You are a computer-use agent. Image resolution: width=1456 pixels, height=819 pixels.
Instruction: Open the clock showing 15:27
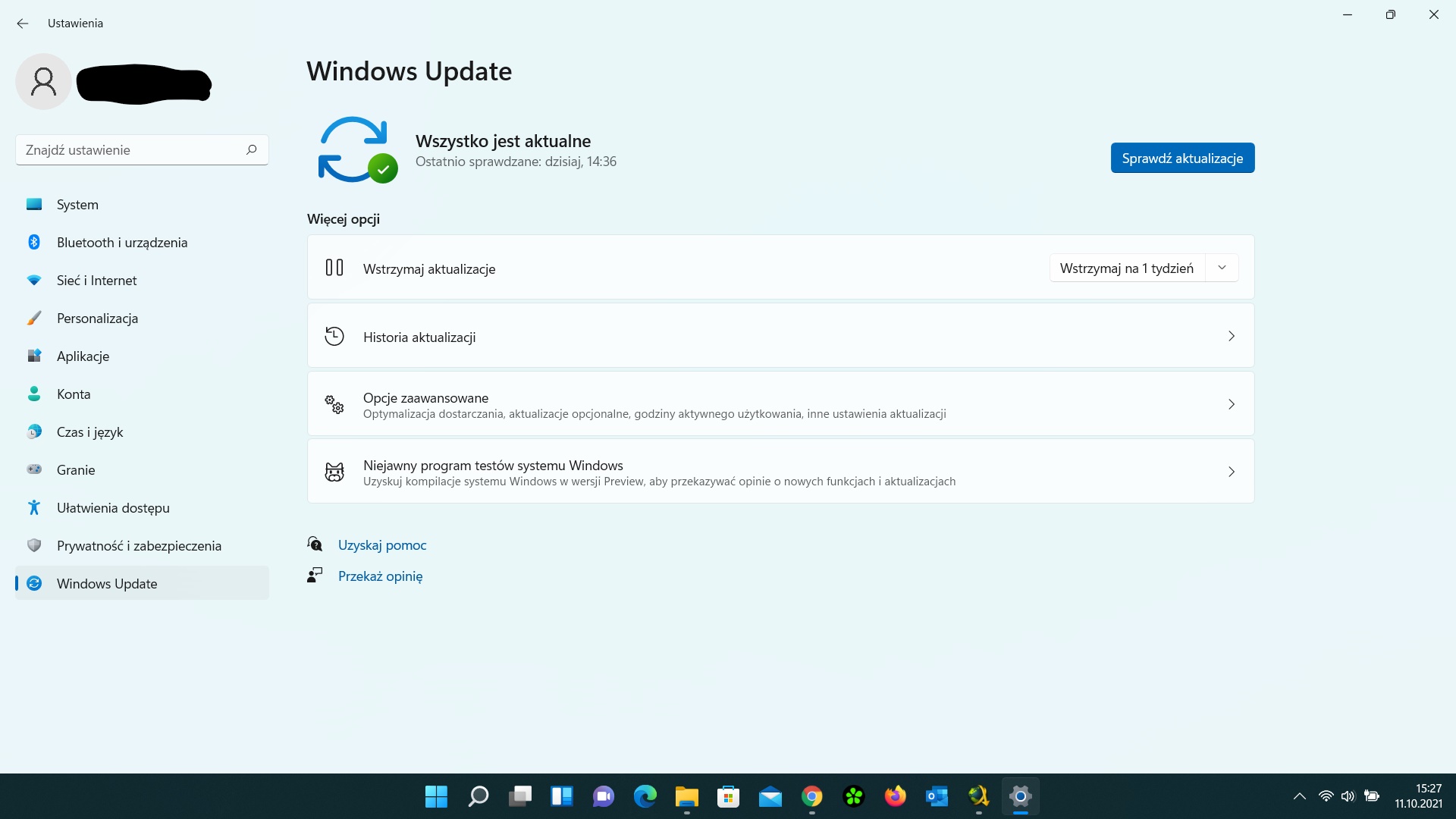coord(1418,796)
